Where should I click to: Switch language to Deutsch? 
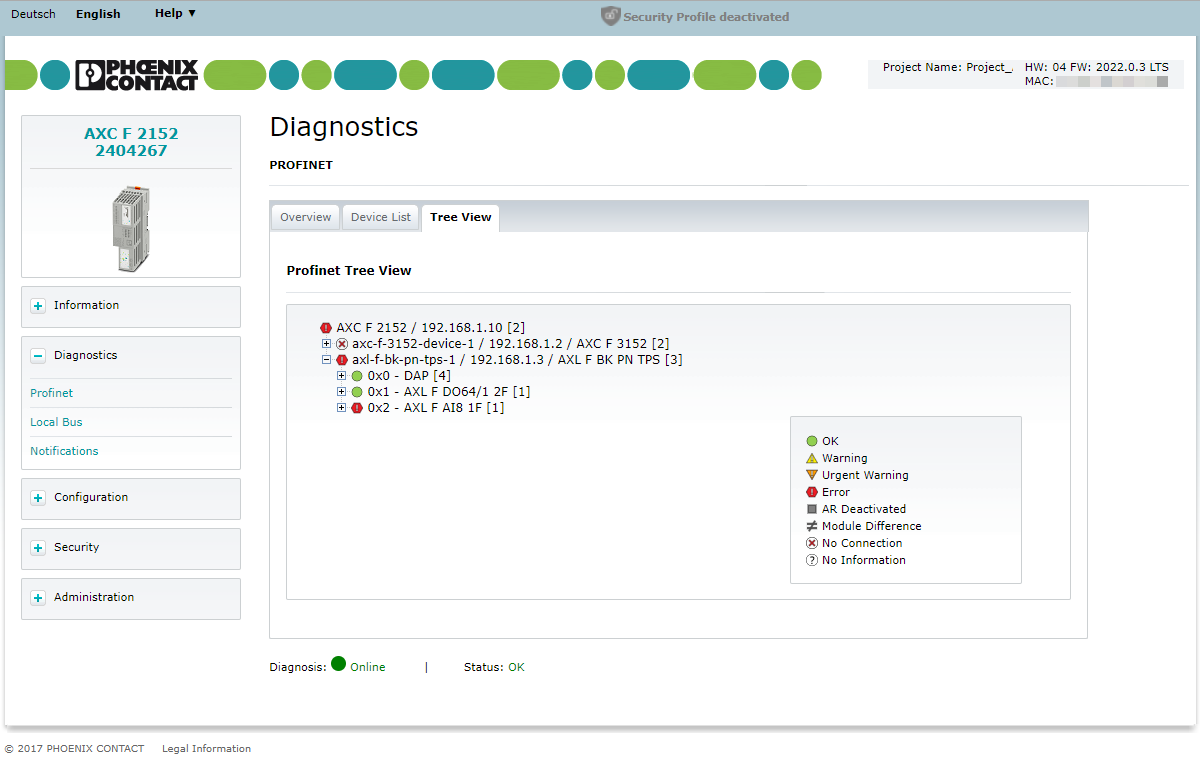(33, 14)
